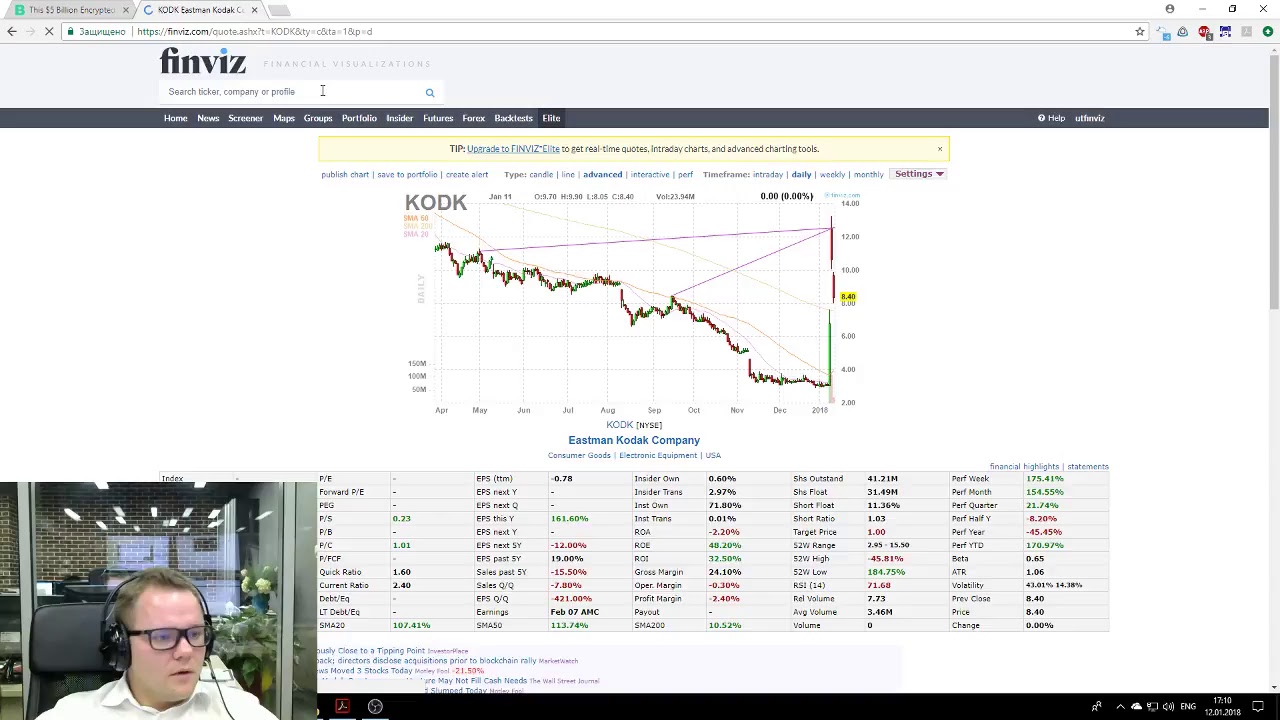Click the network tray icon
The width and height of the screenshot is (1280, 720).
click(1152, 707)
